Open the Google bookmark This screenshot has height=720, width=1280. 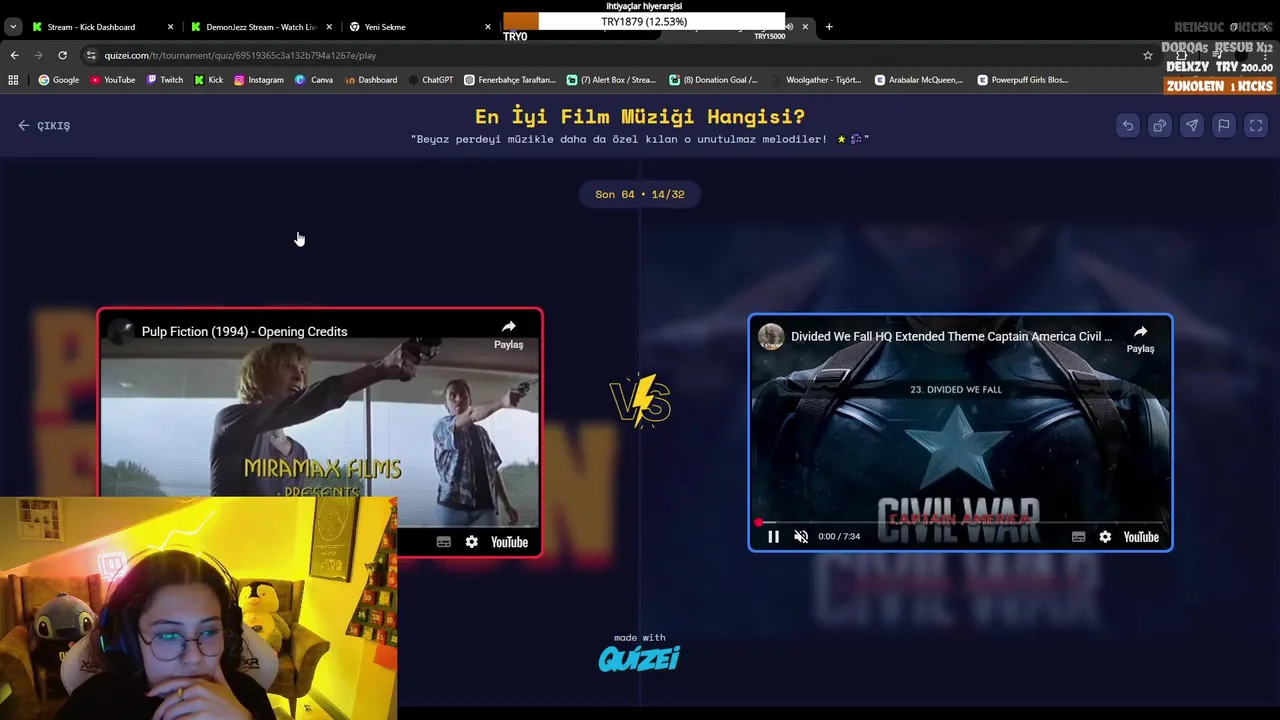click(x=59, y=80)
